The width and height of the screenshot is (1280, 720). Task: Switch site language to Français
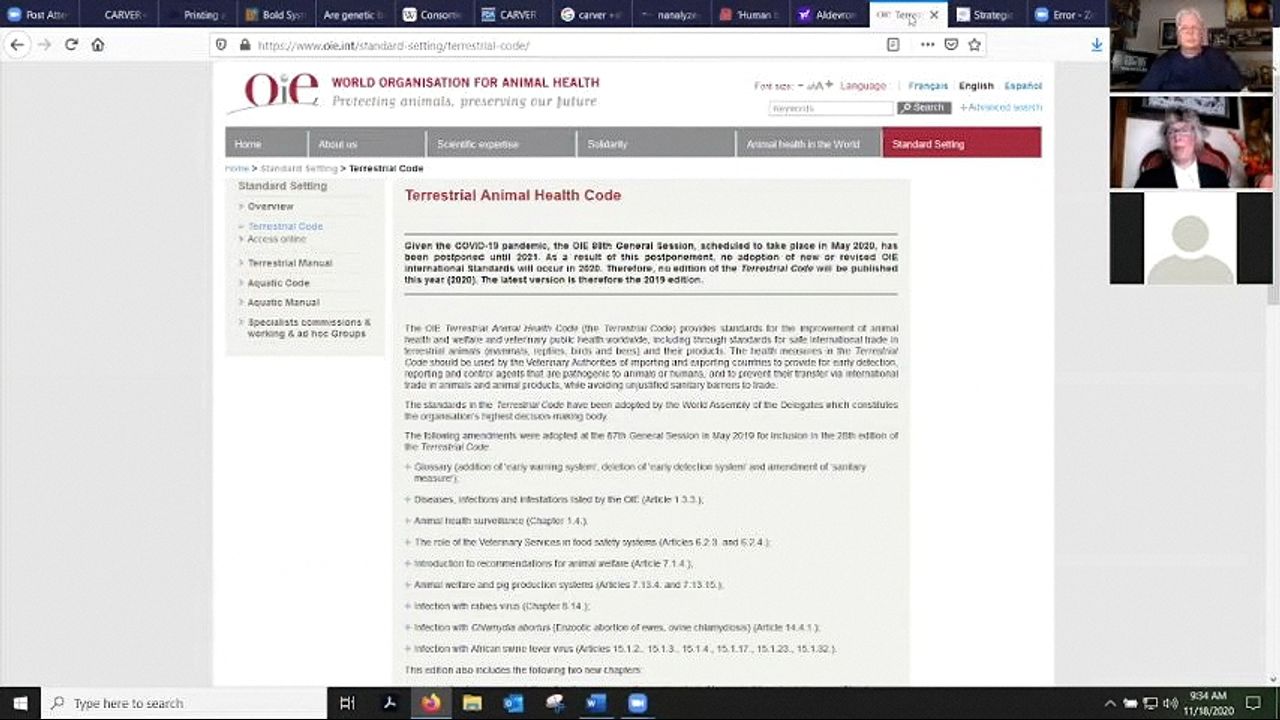click(928, 86)
